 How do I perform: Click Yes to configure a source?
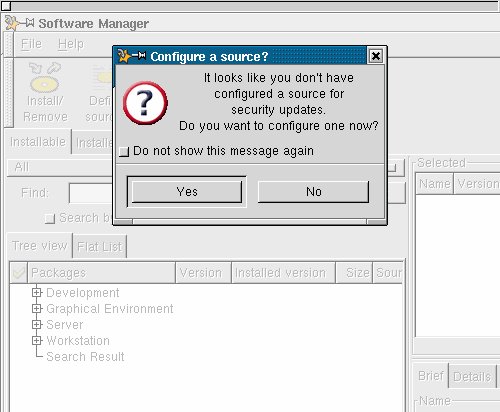click(x=187, y=192)
